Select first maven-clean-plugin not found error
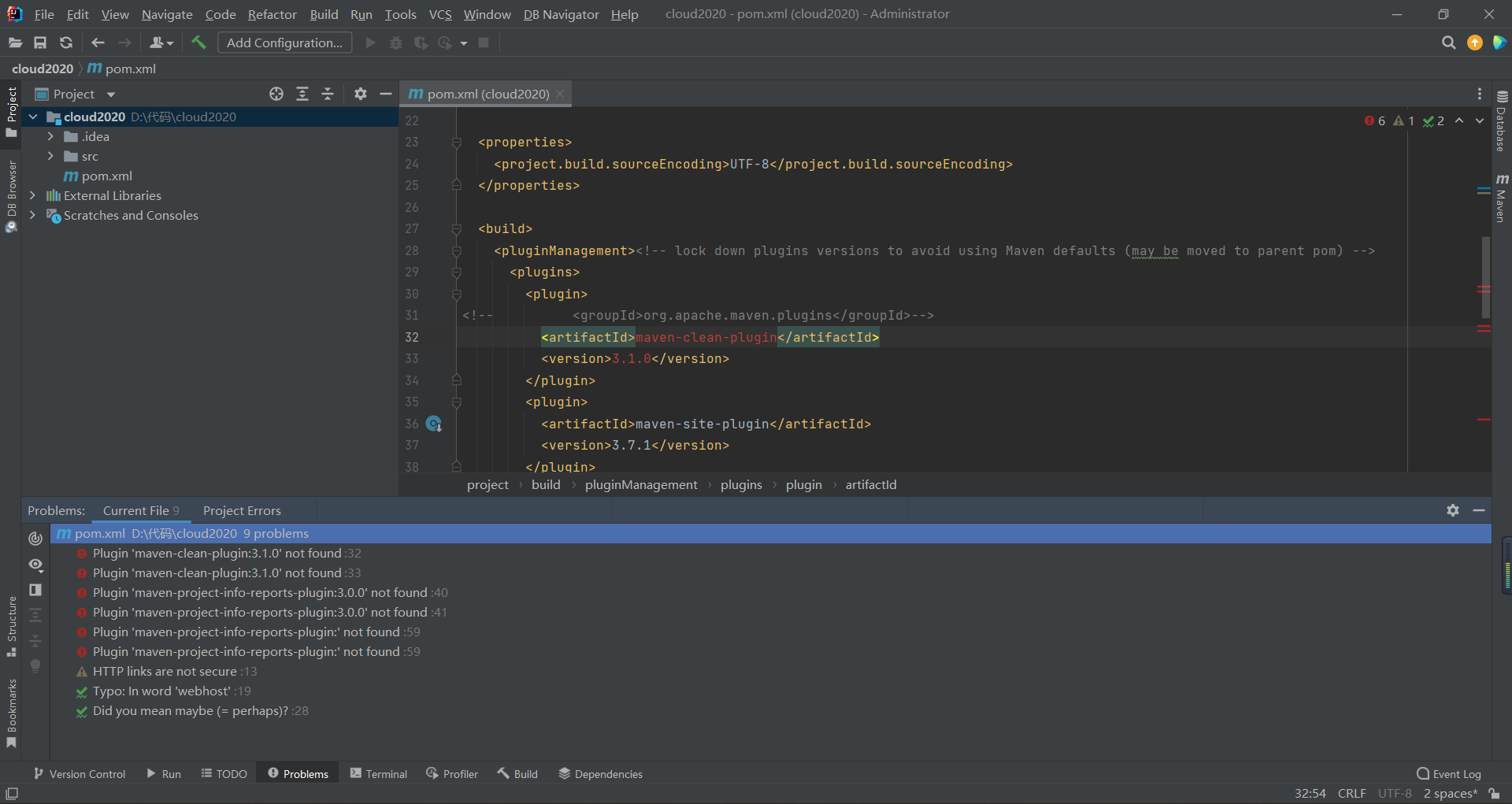The height and width of the screenshot is (804, 1512). coord(217,554)
